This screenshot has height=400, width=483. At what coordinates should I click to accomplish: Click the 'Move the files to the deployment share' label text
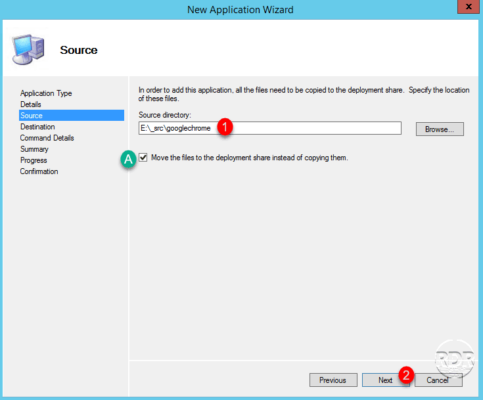click(x=250, y=157)
